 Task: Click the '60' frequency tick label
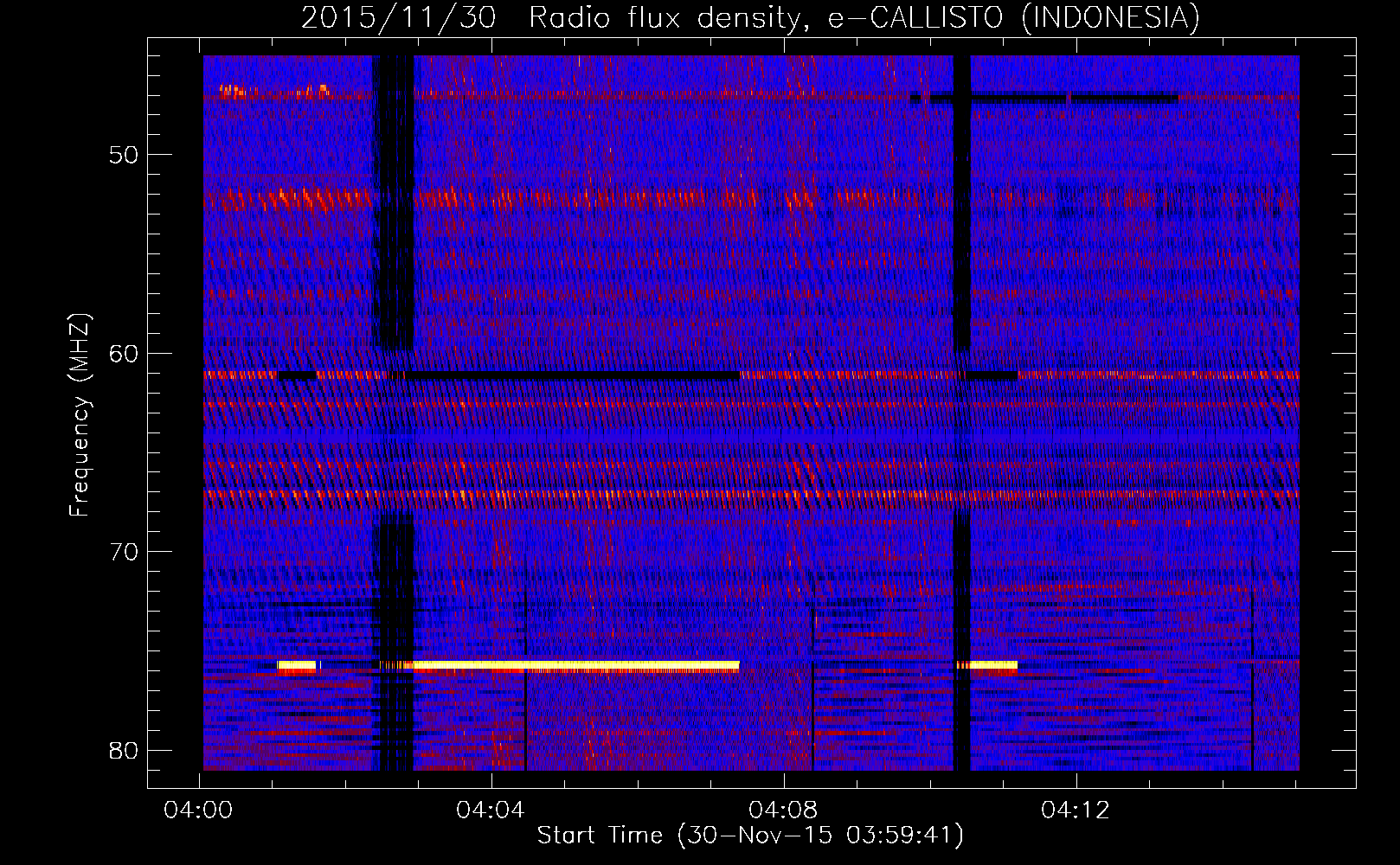(124, 354)
